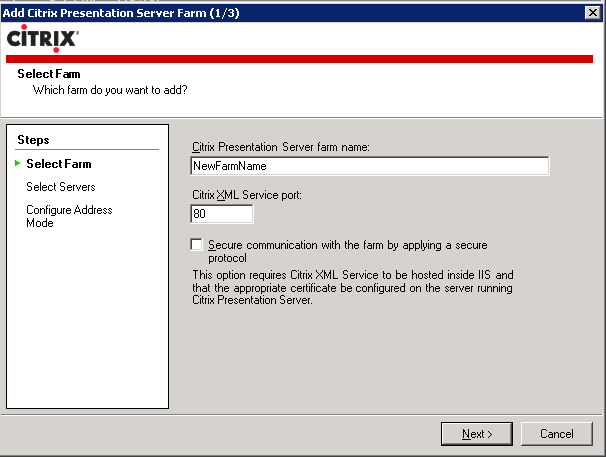Click the Secure communication with the farm label

tap(347, 251)
